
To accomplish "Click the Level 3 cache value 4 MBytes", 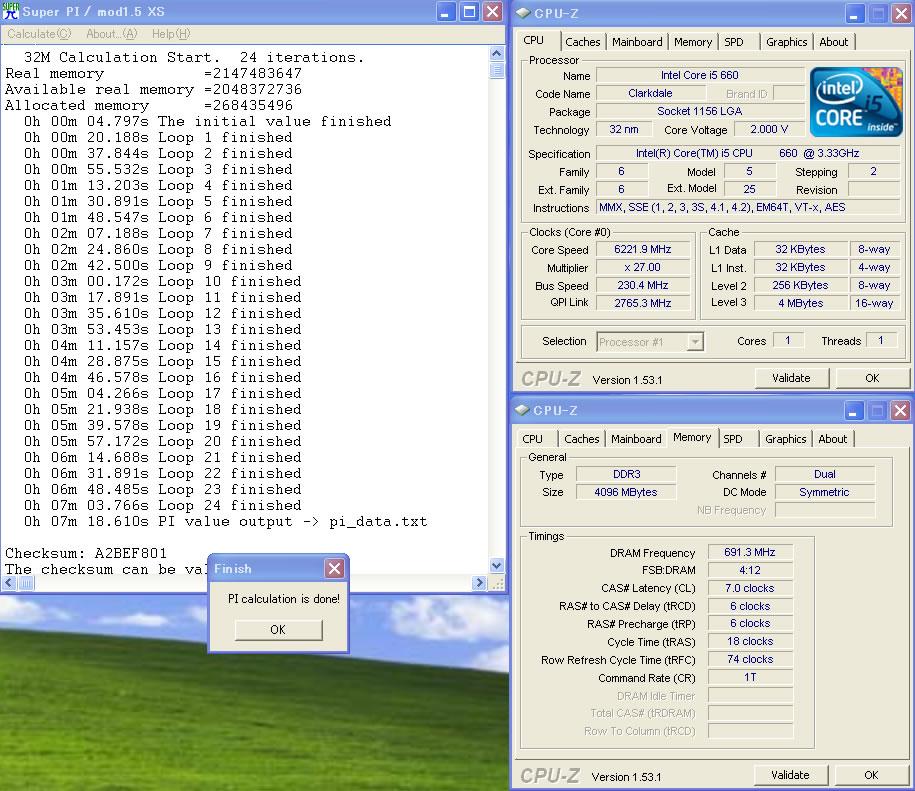I will click(801, 303).
